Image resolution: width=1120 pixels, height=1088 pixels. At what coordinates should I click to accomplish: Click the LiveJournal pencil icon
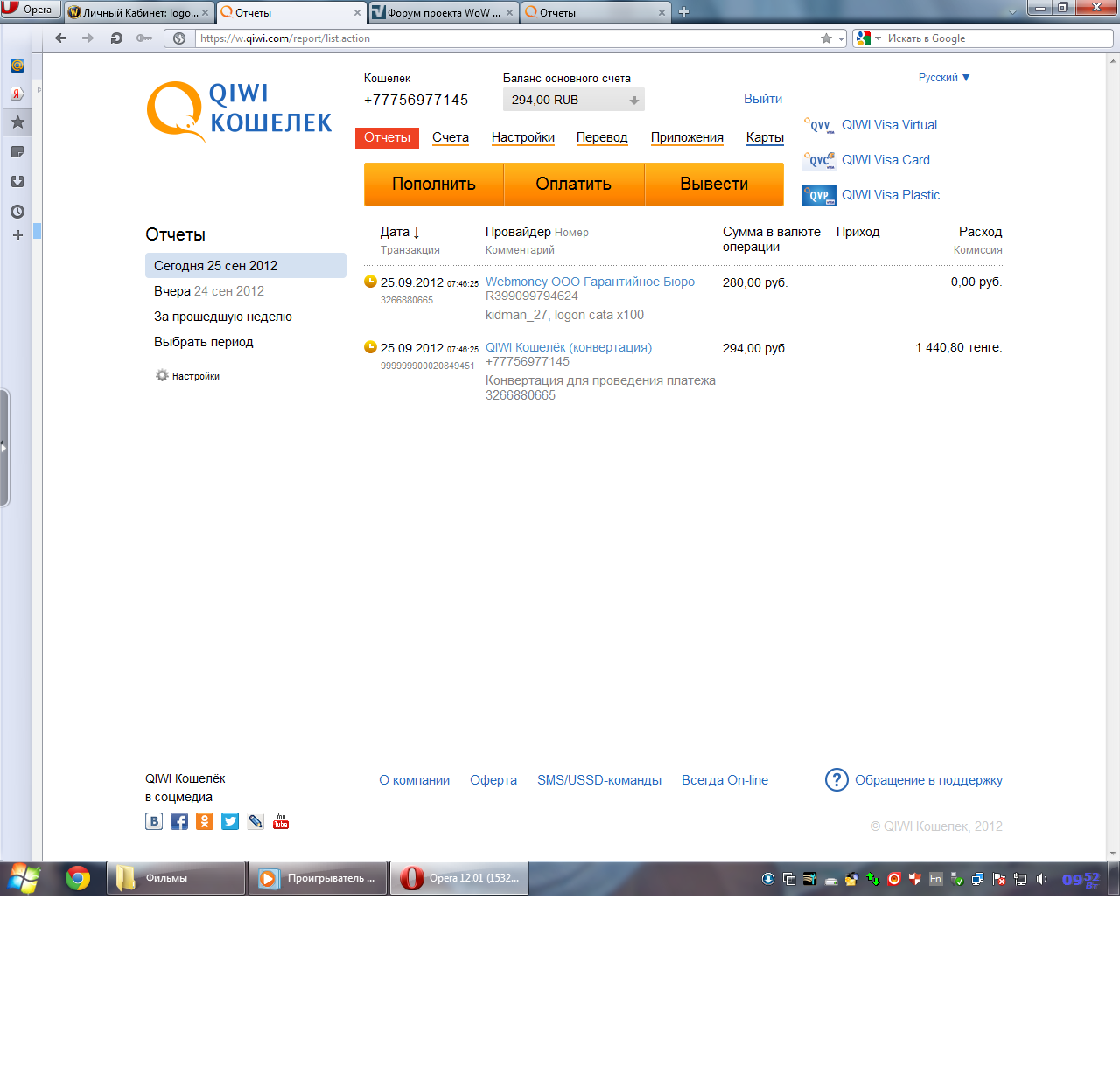click(x=255, y=821)
